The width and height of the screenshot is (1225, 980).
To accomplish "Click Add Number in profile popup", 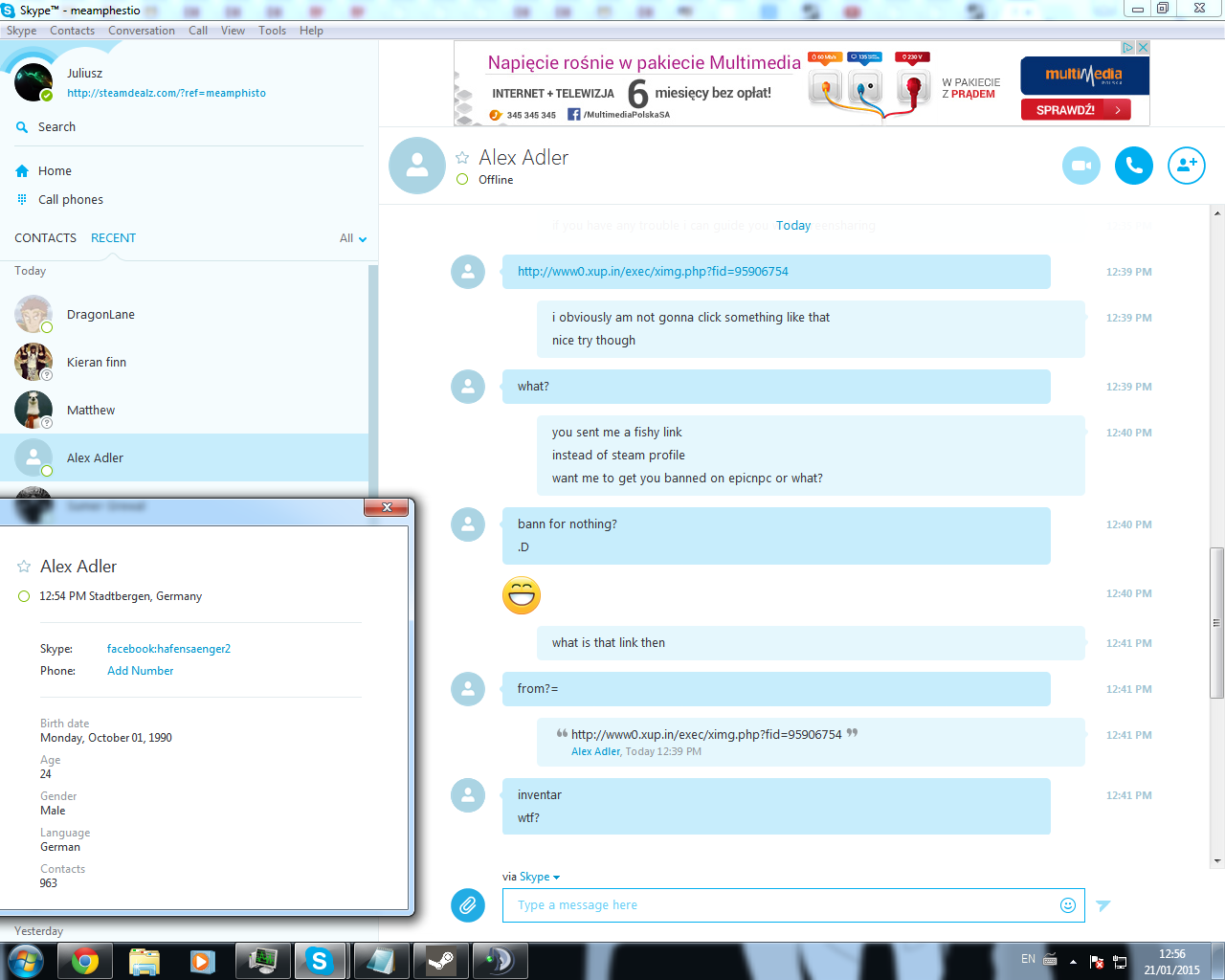I will click(140, 671).
